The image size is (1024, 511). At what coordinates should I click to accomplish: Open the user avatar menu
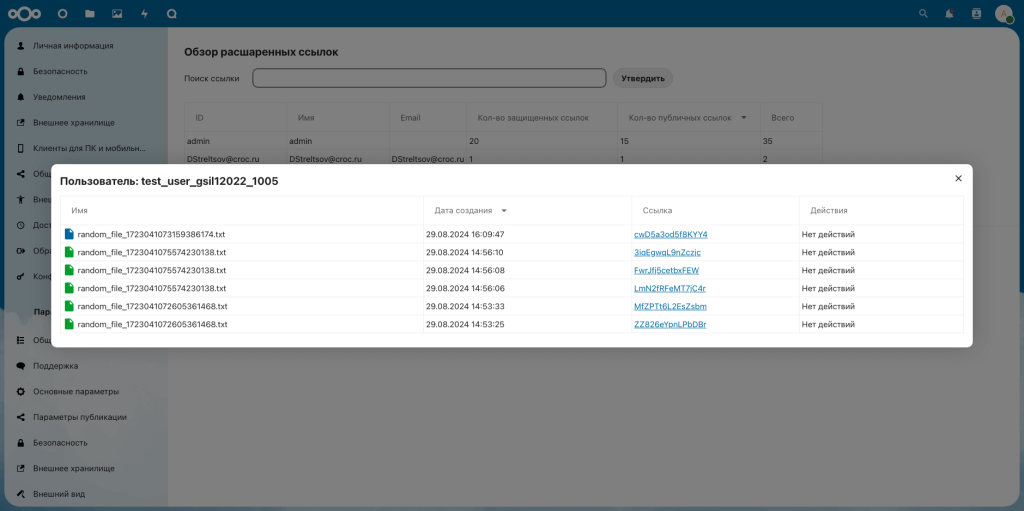(x=1003, y=14)
